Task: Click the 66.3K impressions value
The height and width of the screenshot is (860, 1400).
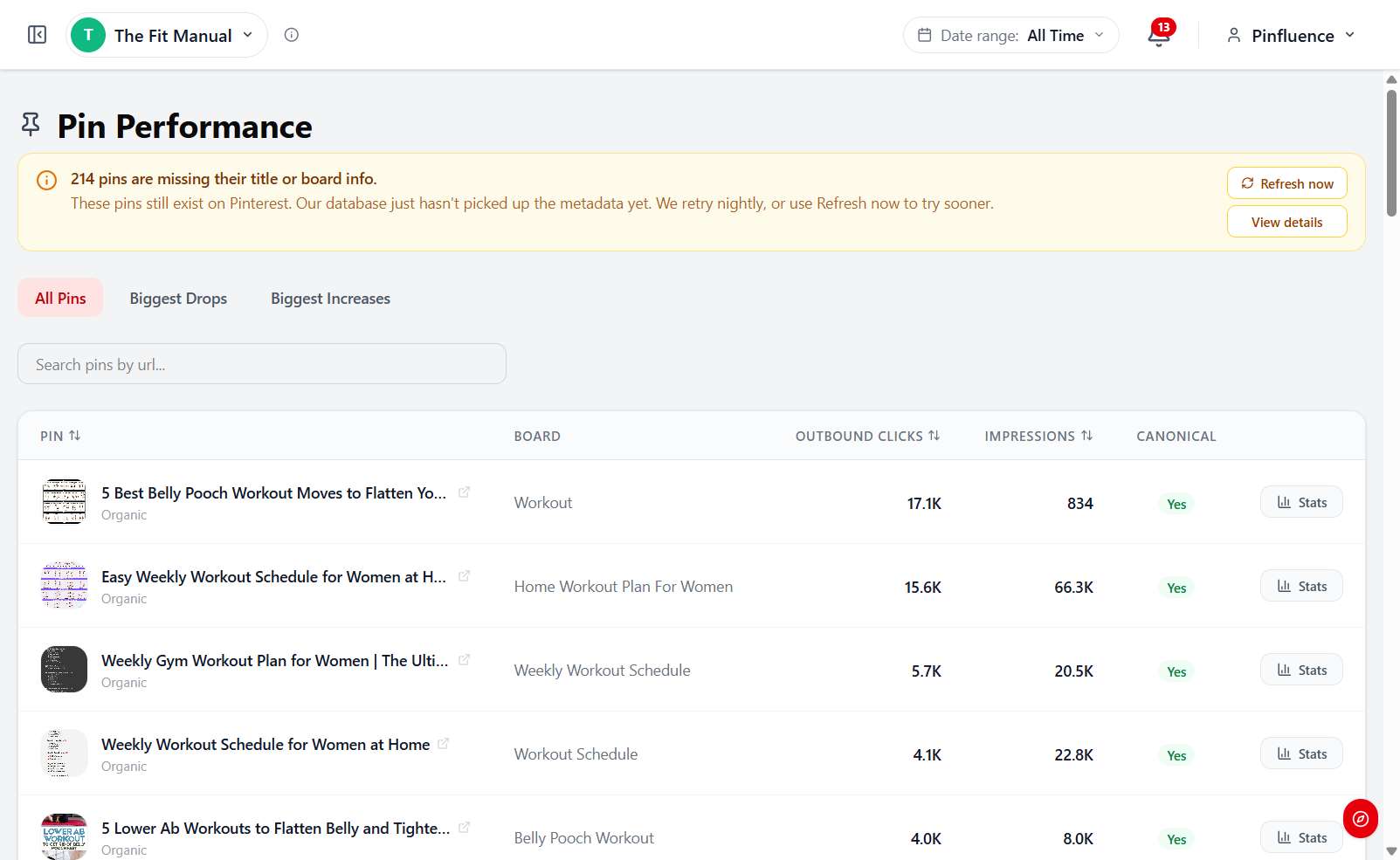Action: coord(1073,588)
